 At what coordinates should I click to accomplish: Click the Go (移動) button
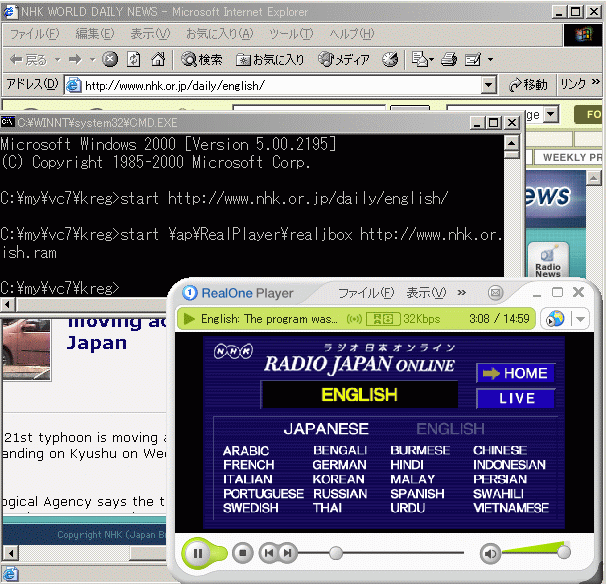coord(528,85)
